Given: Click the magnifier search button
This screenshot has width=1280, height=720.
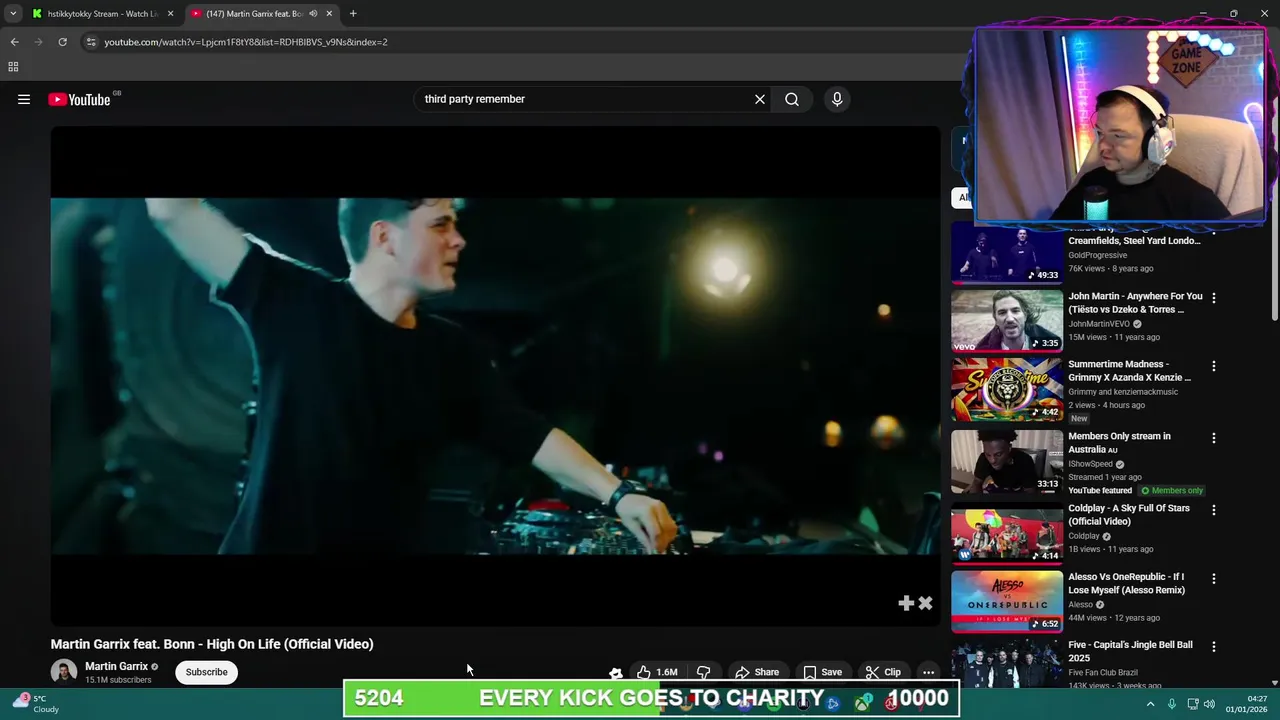Looking at the screenshot, I should pos(792,99).
